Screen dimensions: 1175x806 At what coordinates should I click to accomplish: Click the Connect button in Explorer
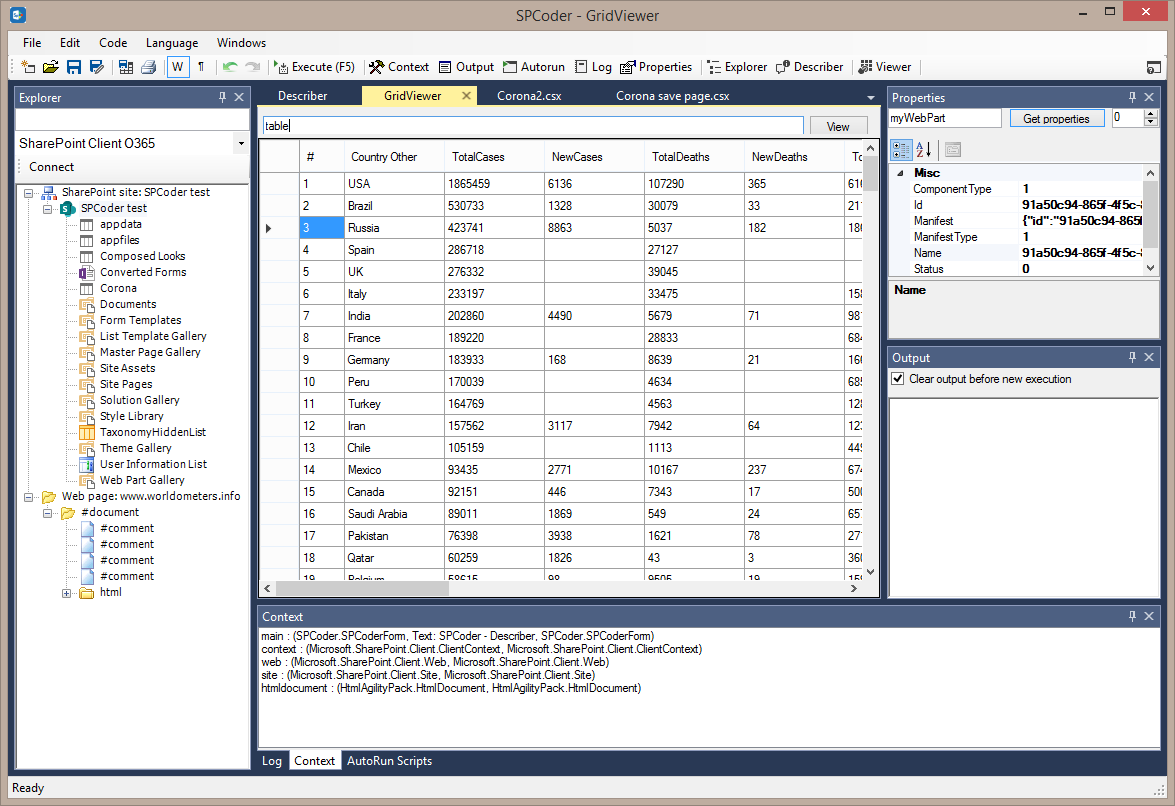coord(51,167)
